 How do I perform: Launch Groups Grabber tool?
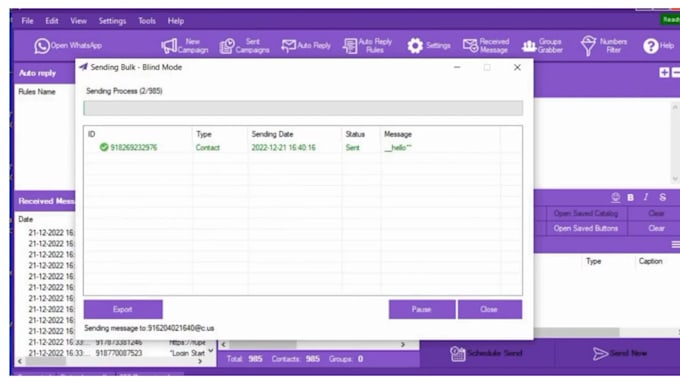pos(542,46)
